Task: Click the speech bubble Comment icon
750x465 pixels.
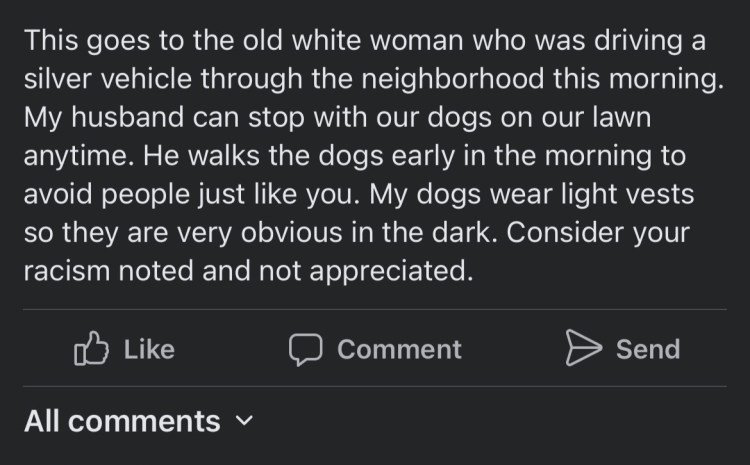Action: click(306, 348)
